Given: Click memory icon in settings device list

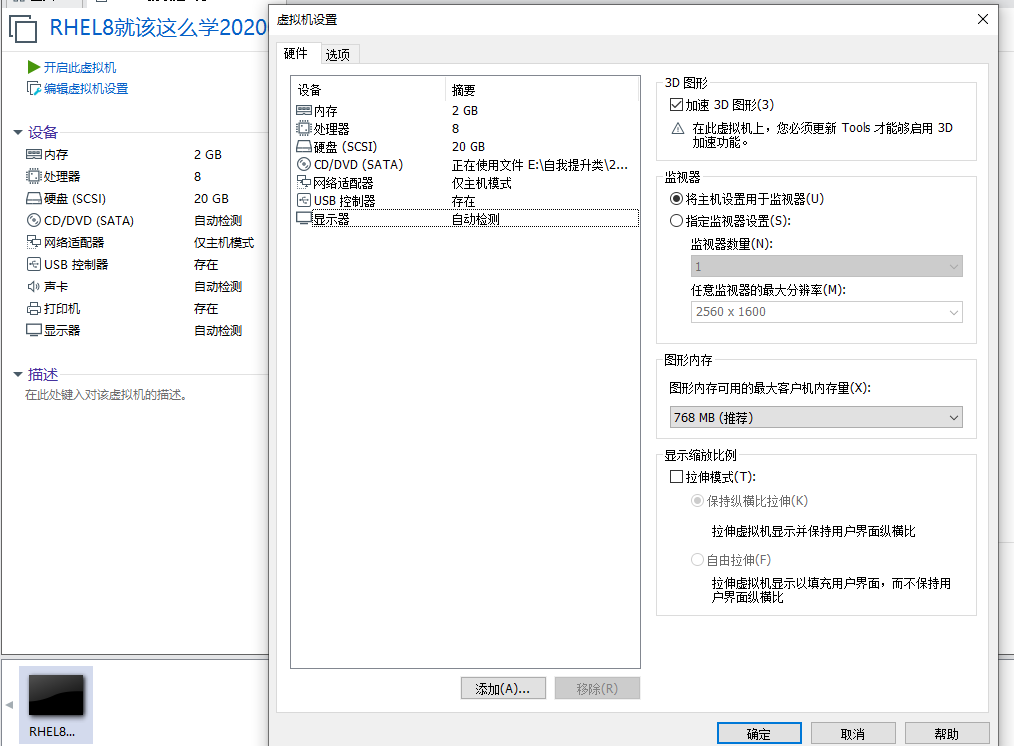Looking at the screenshot, I should (304, 110).
